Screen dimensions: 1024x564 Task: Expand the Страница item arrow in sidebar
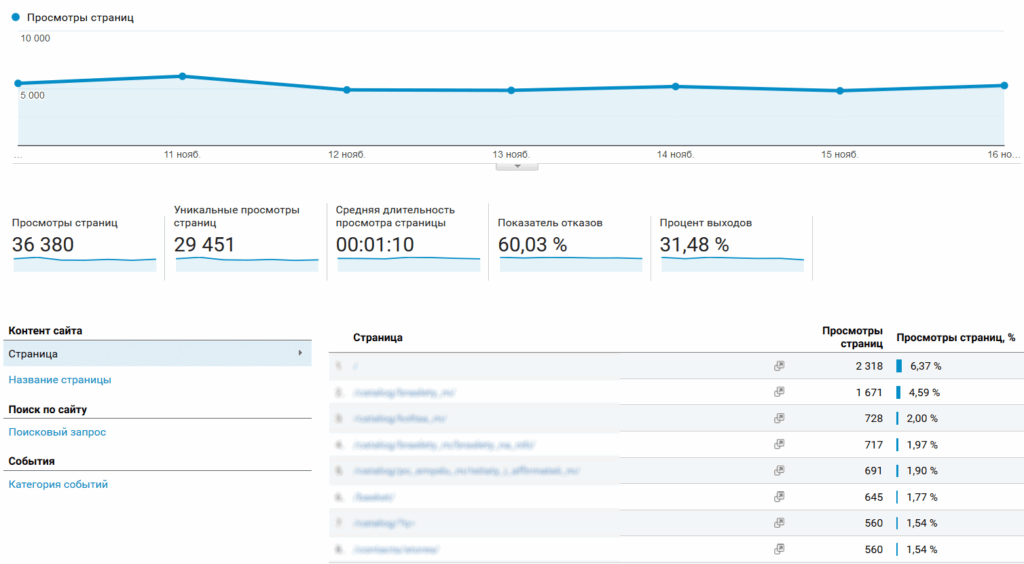point(300,354)
